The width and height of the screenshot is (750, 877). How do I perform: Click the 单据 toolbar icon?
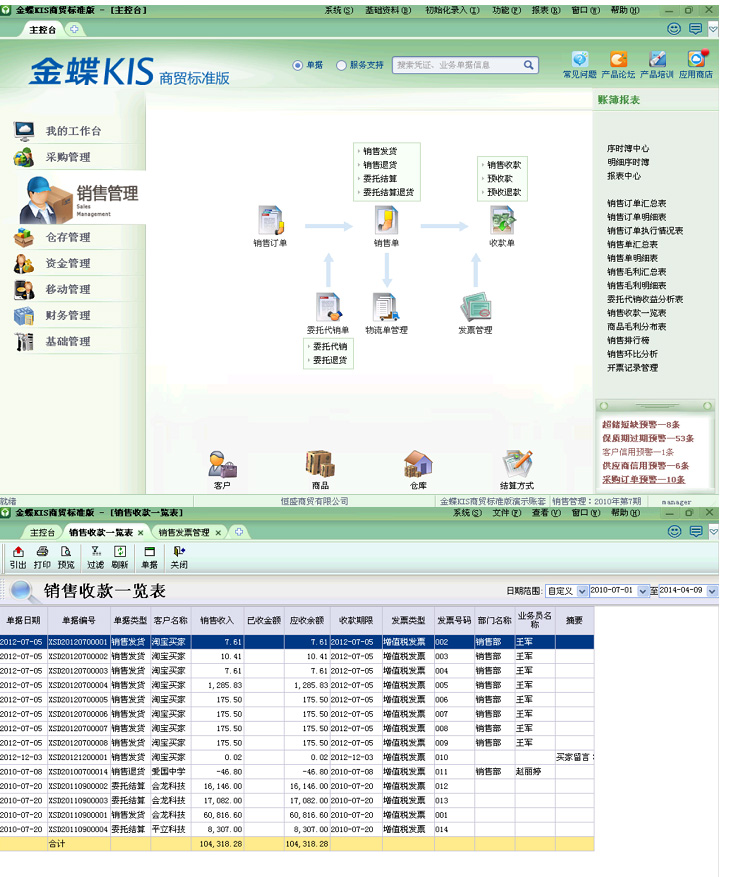(149, 551)
